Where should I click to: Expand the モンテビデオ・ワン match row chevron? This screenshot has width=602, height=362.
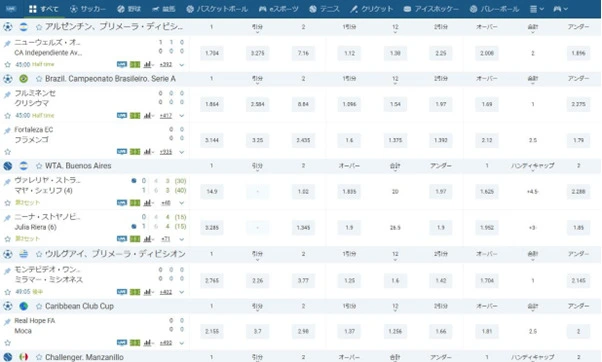coord(182,293)
